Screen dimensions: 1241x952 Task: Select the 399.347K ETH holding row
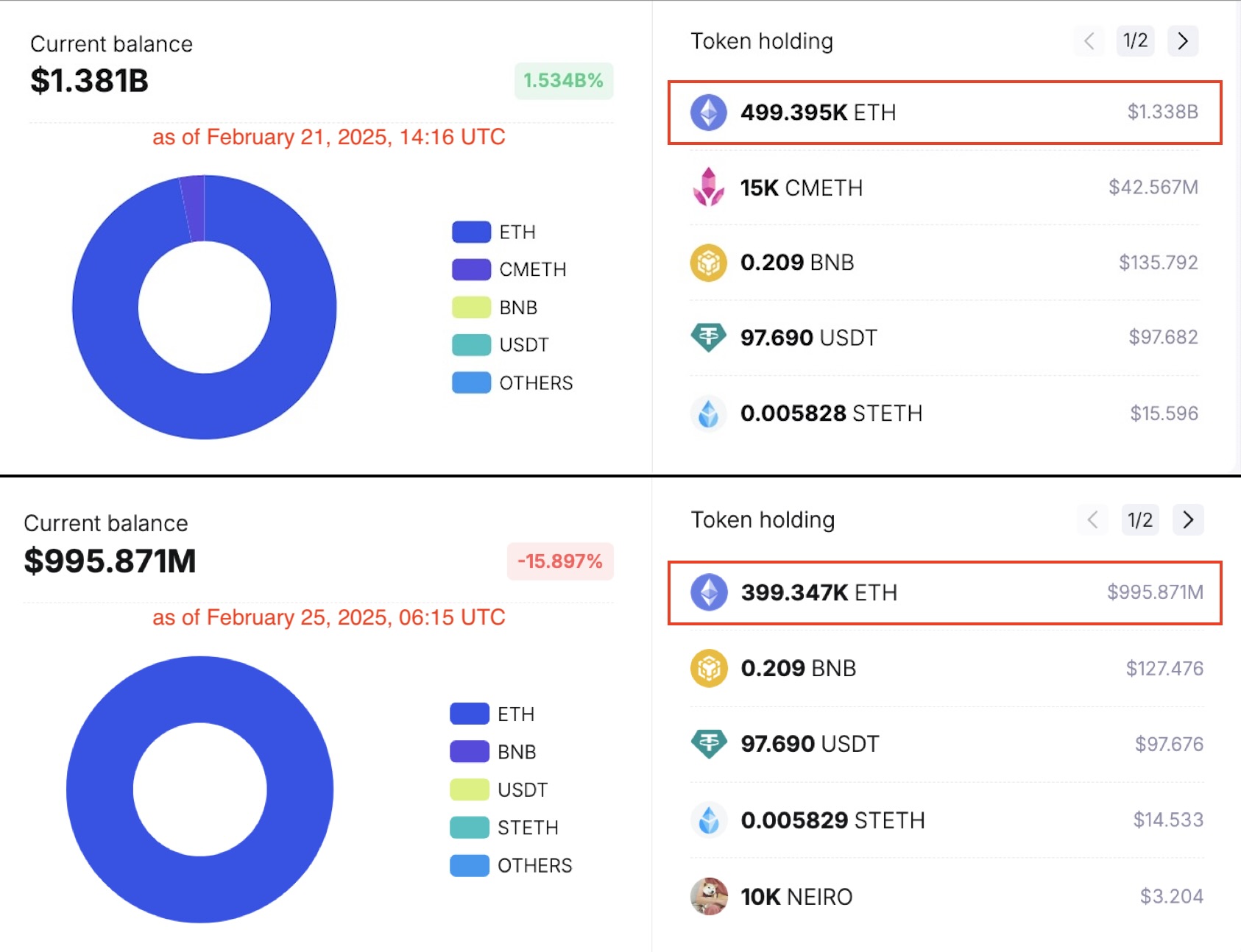click(944, 593)
